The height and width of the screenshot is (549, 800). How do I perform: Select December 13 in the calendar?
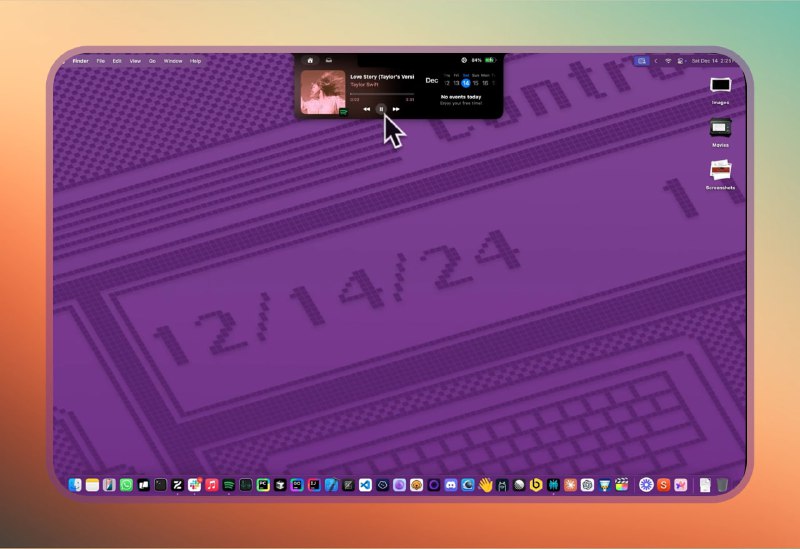[x=456, y=83]
